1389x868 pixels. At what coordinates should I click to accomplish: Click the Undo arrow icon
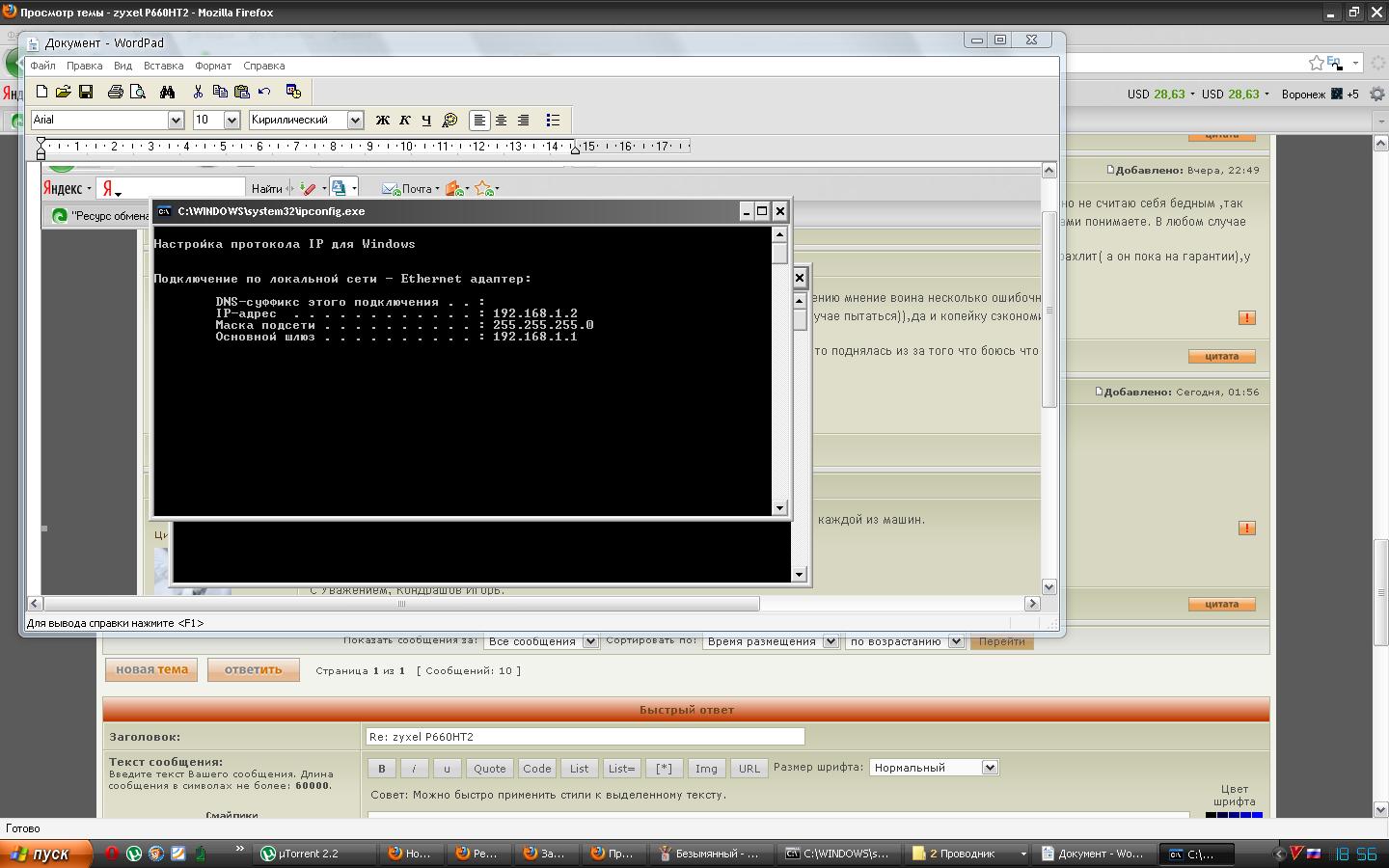264,92
